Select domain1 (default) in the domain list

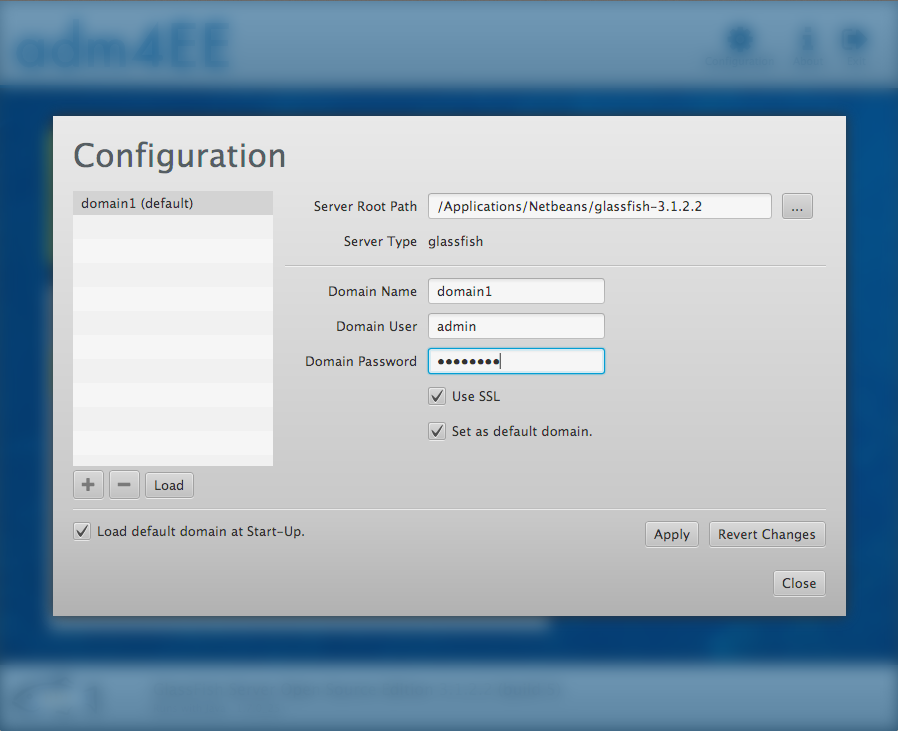pos(135,203)
